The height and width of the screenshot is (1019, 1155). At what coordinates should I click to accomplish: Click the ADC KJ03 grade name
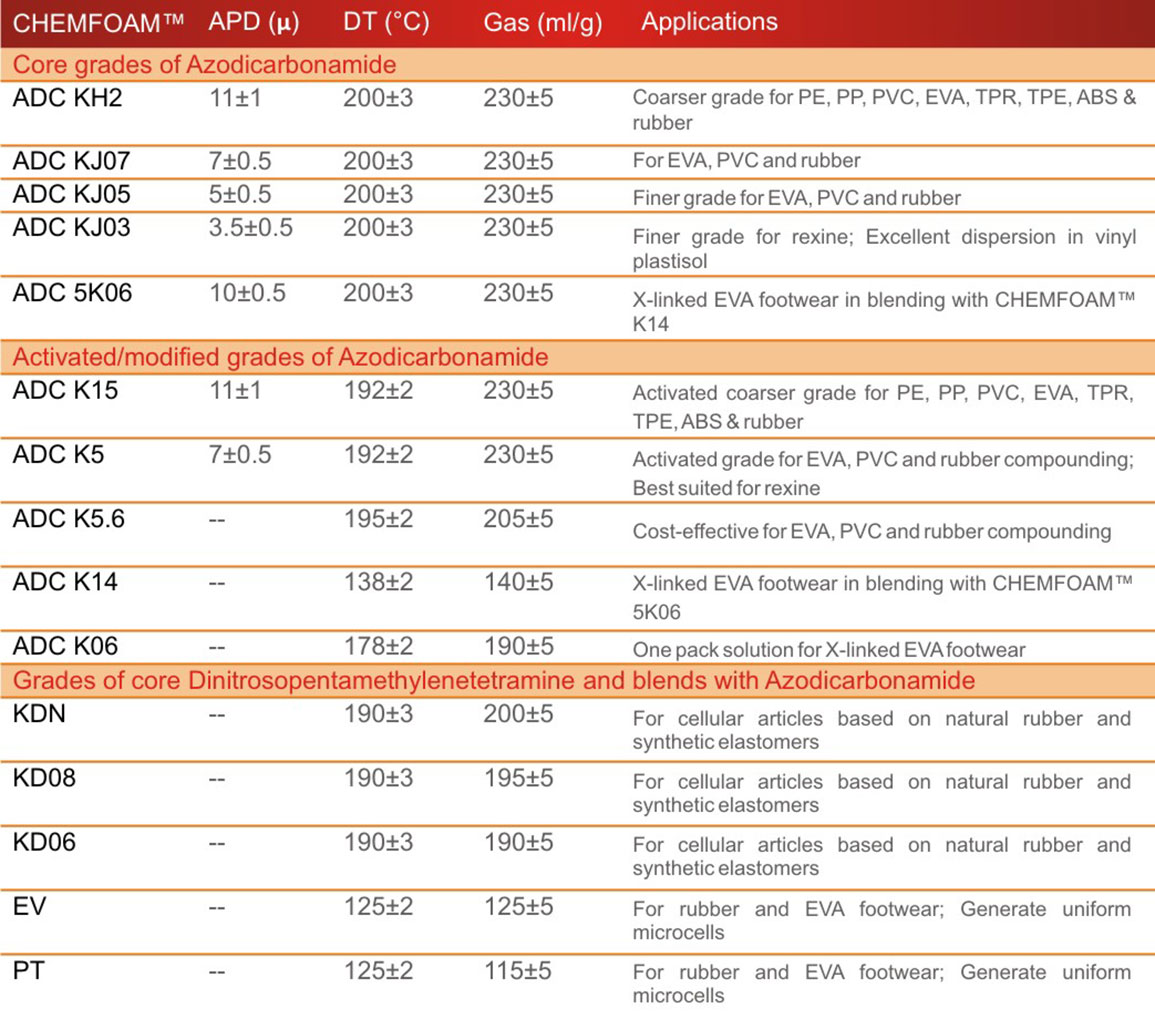point(71,228)
